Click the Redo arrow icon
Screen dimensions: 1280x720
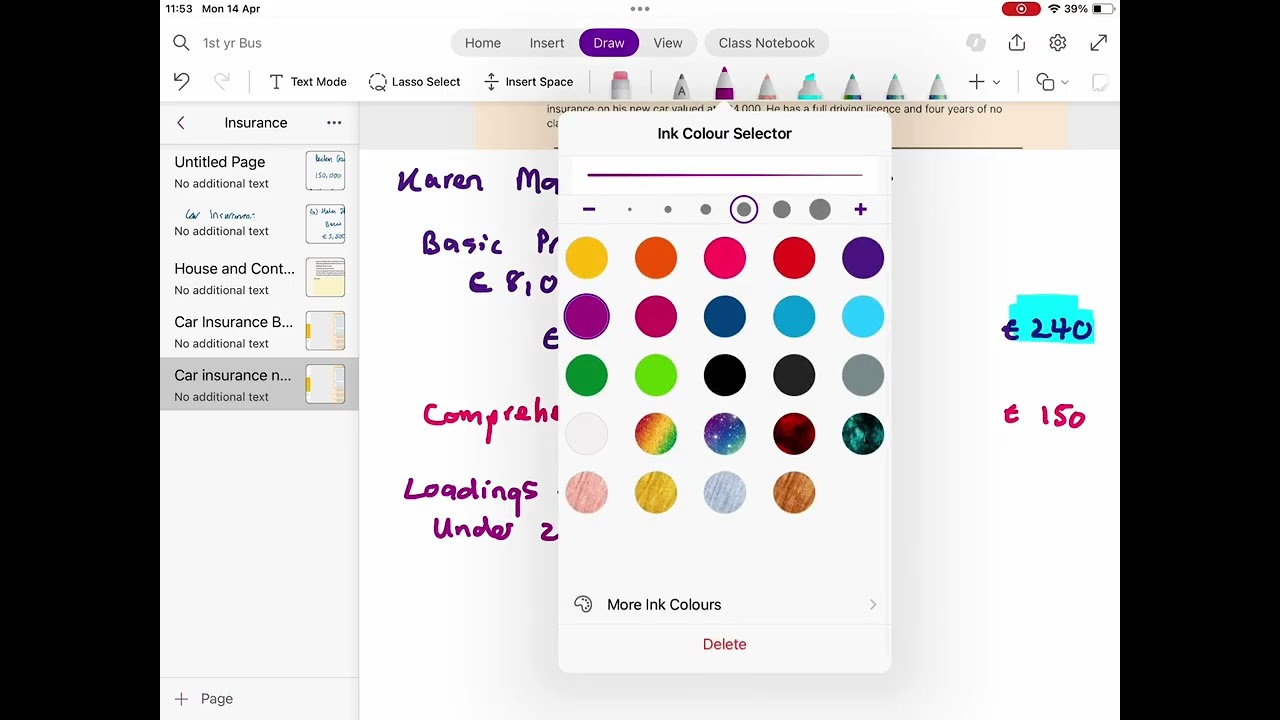coord(222,81)
